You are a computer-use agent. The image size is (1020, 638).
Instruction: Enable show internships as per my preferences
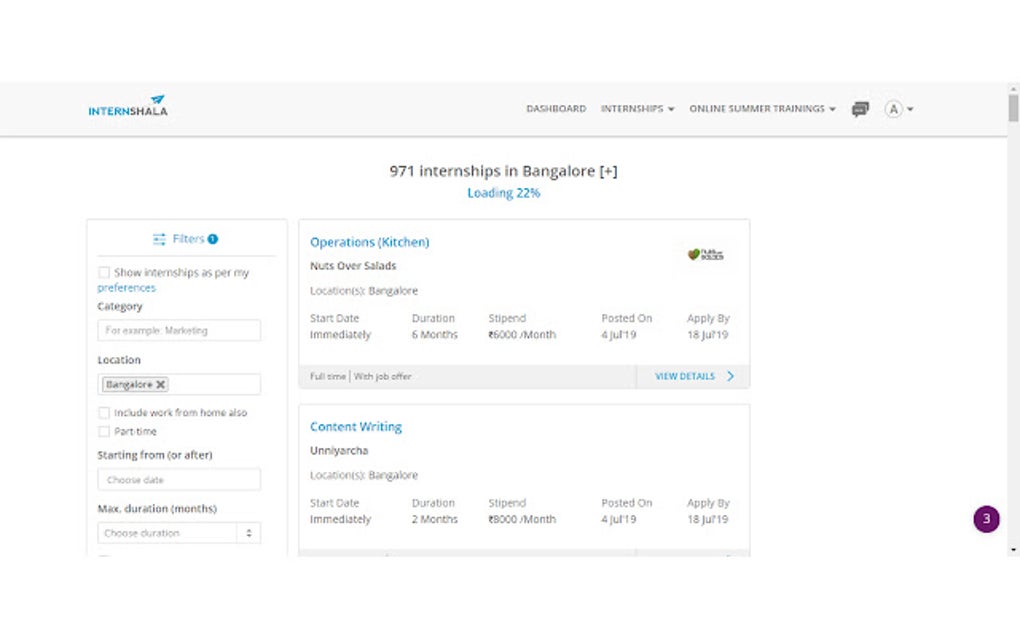coord(104,273)
